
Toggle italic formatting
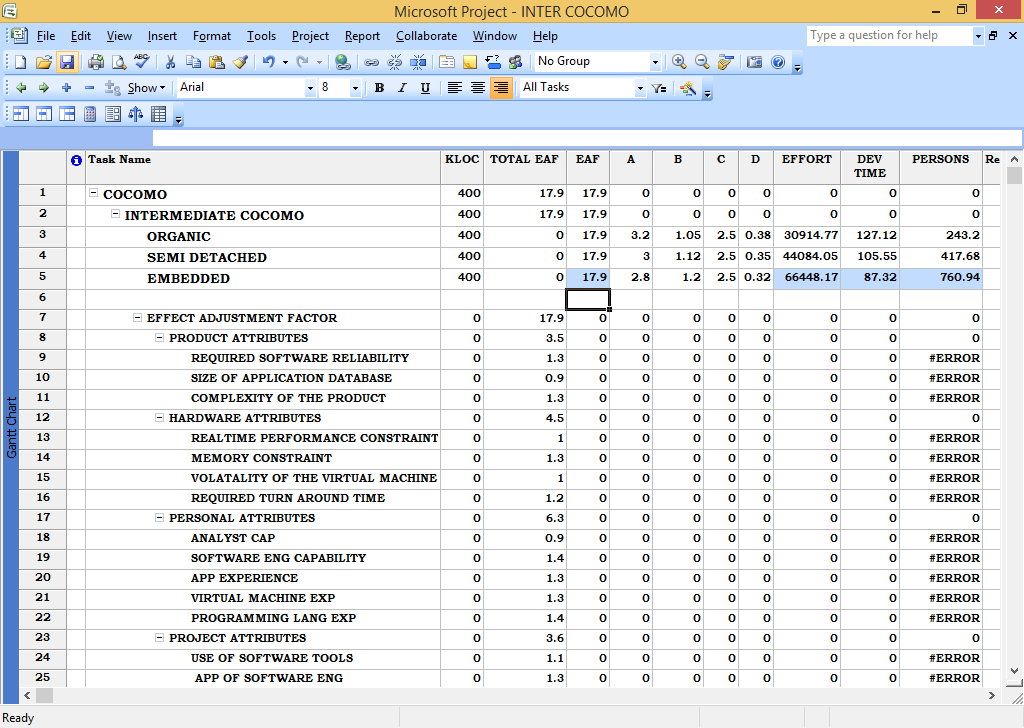(x=402, y=88)
